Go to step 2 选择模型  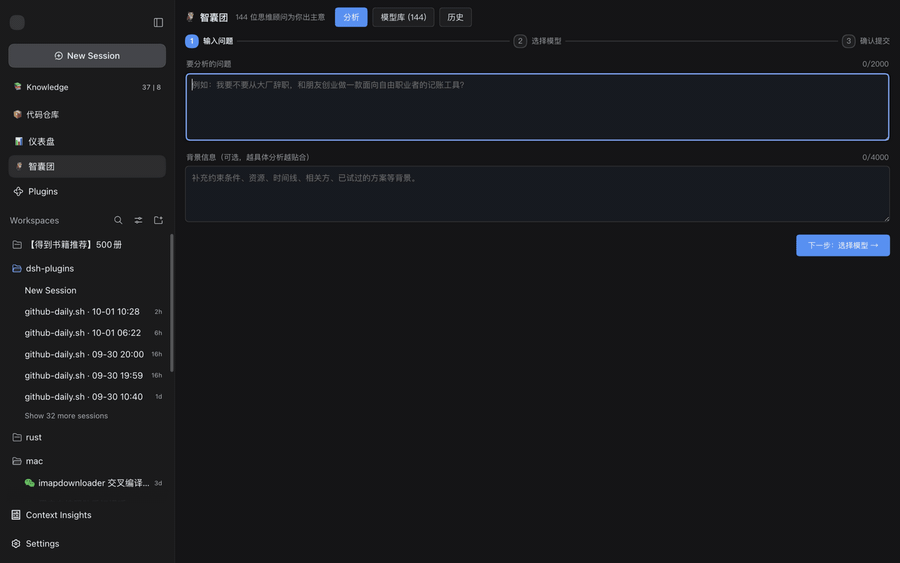538,41
